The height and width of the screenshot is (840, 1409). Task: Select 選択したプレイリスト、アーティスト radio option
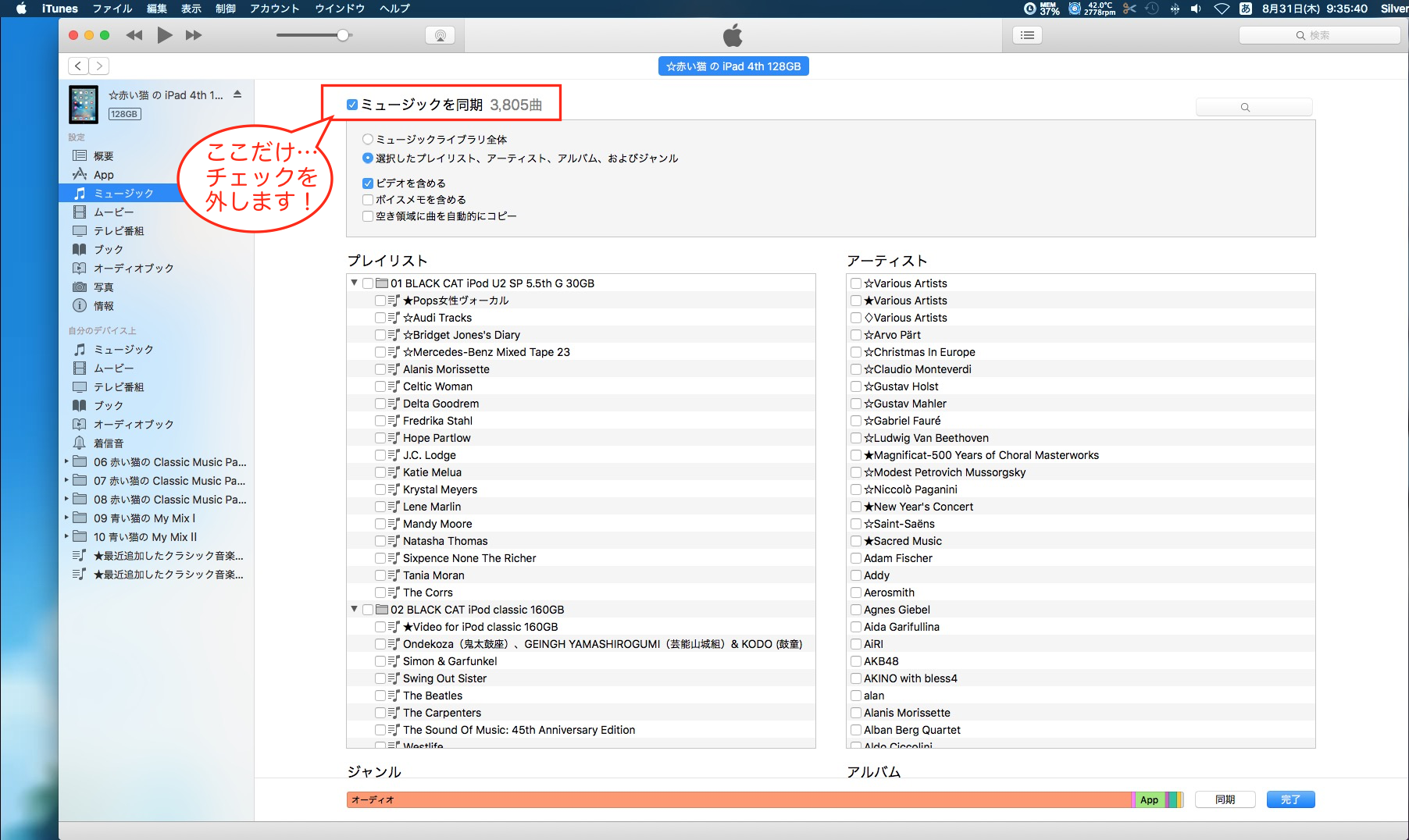pyautogui.click(x=368, y=158)
